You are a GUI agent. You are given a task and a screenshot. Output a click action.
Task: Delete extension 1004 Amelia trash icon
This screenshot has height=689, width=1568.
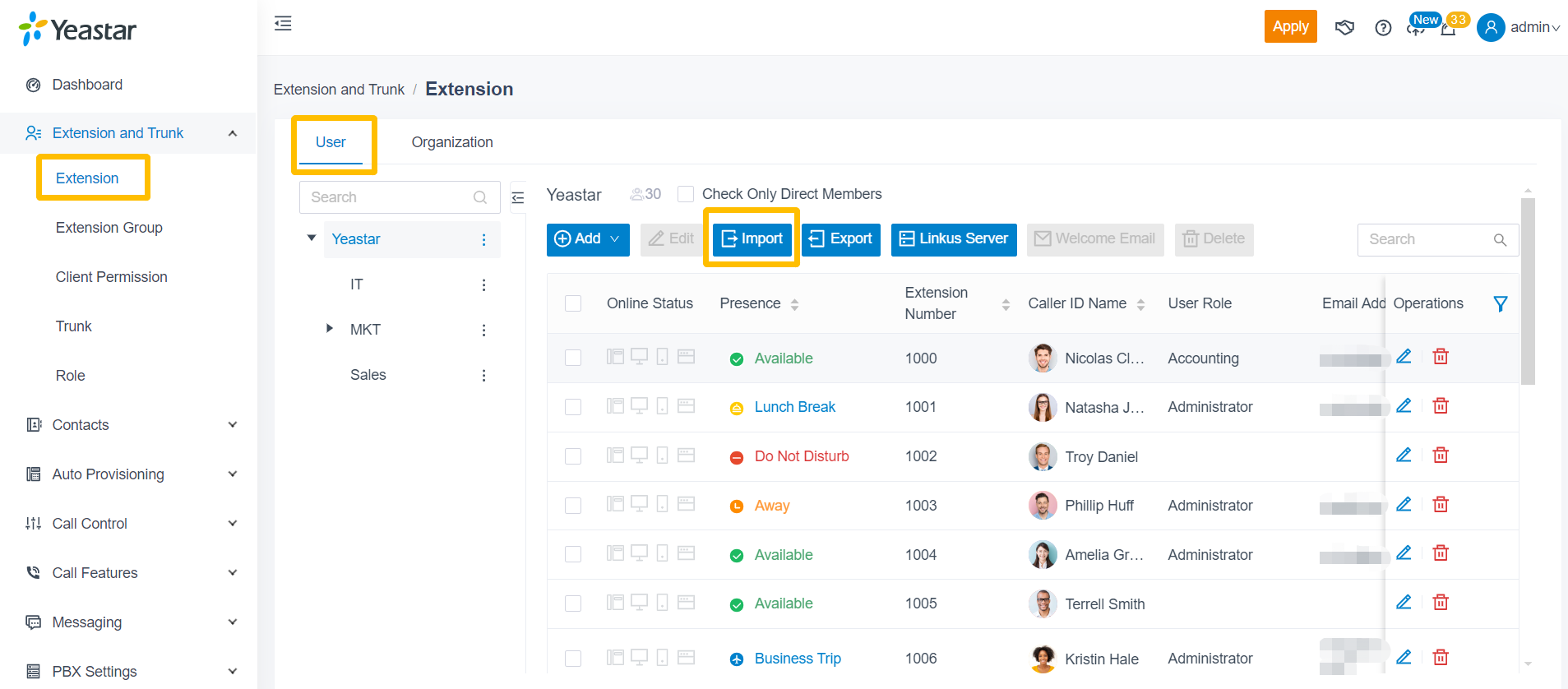point(1441,553)
